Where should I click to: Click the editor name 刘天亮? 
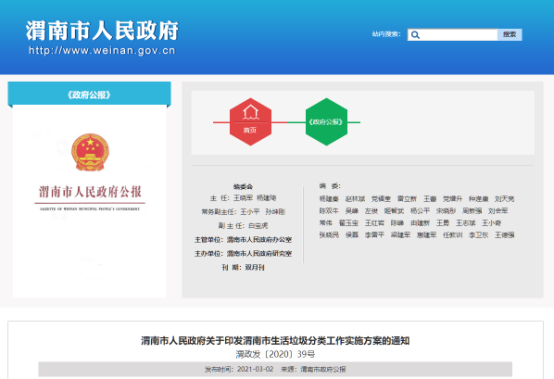504,199
